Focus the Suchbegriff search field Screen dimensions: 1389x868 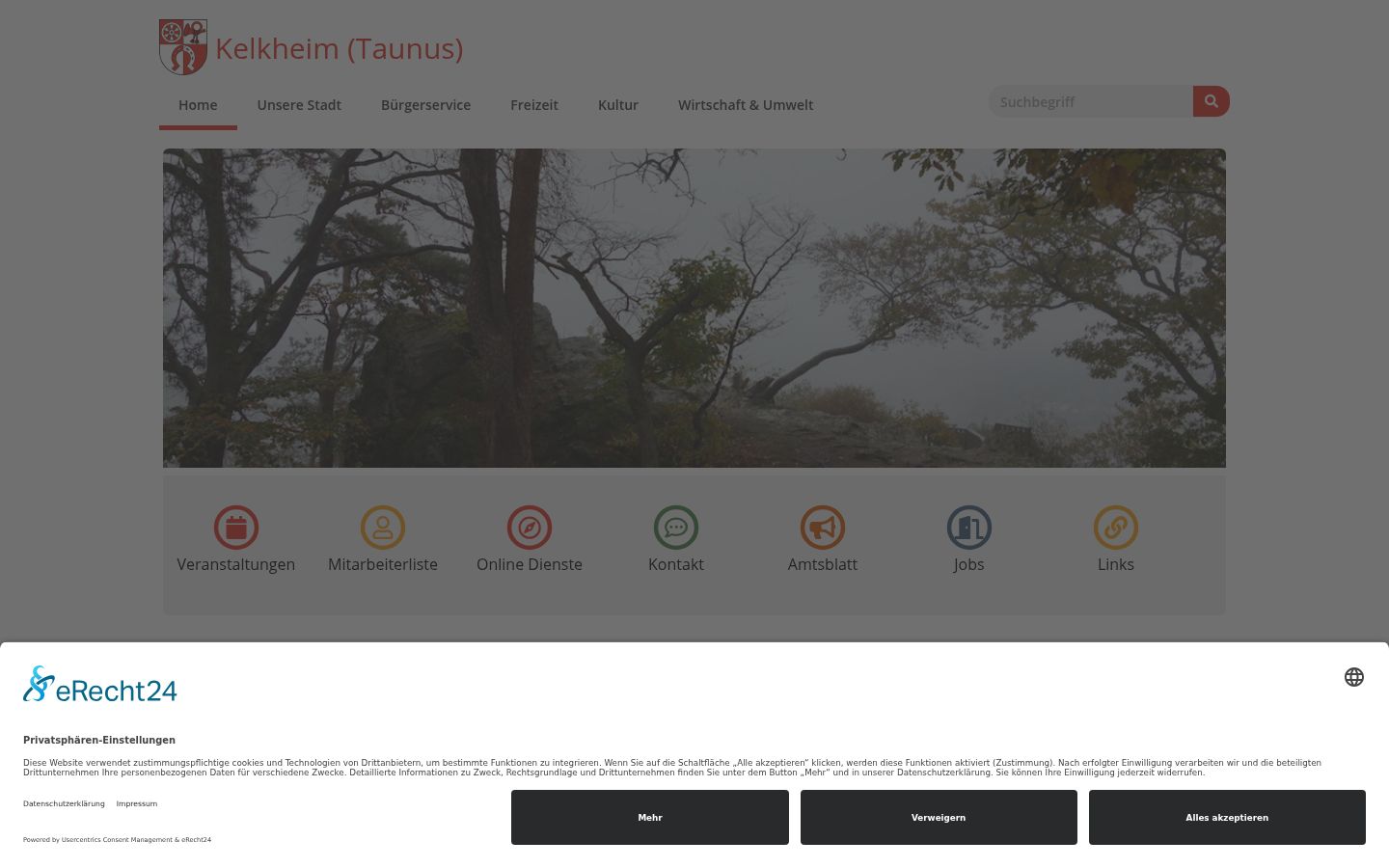pyautogui.click(x=1091, y=101)
